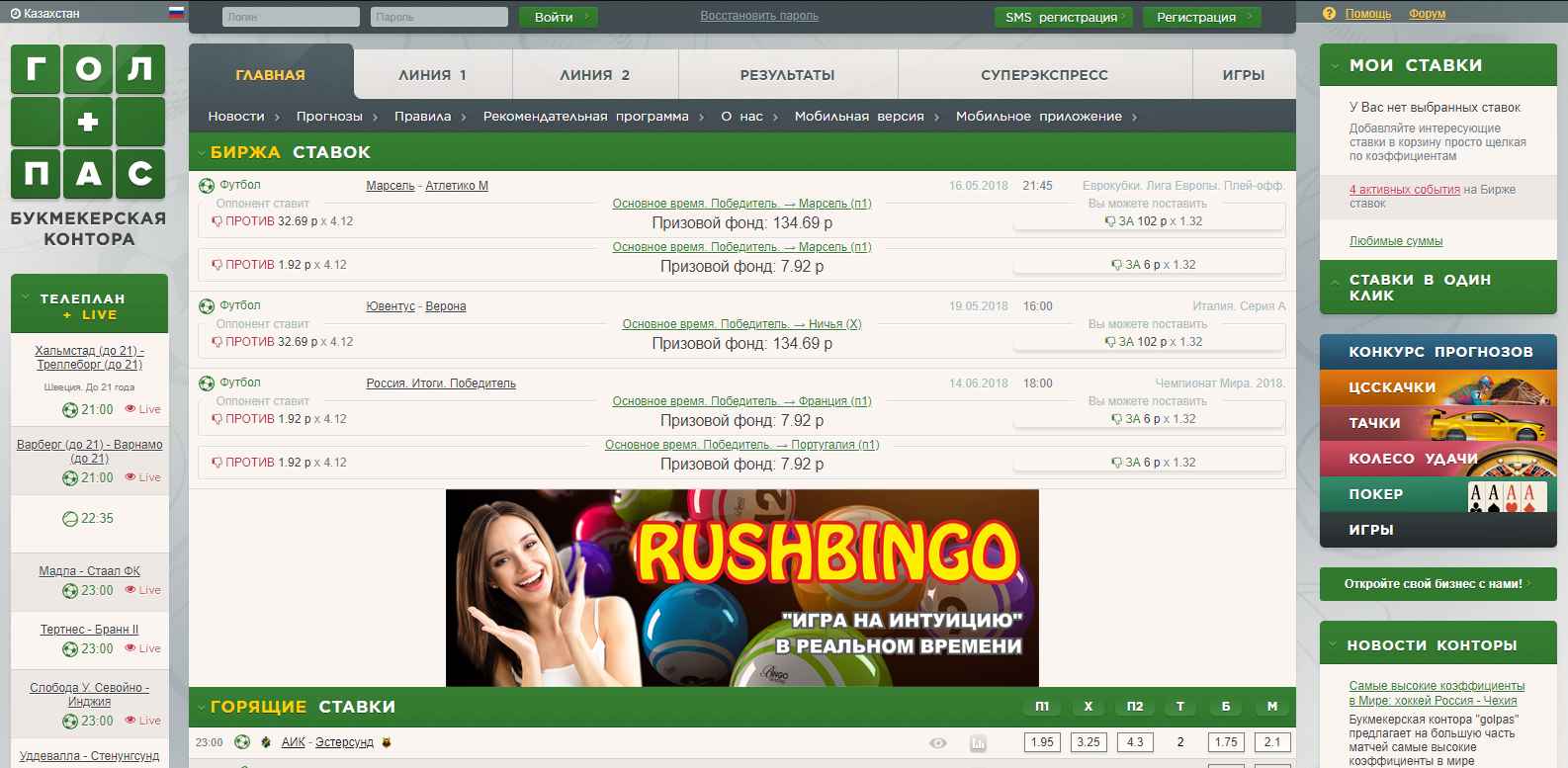Viewport: 1568px width, 768px height.
Task: Click the Russian flag language icon
Action: point(176,13)
